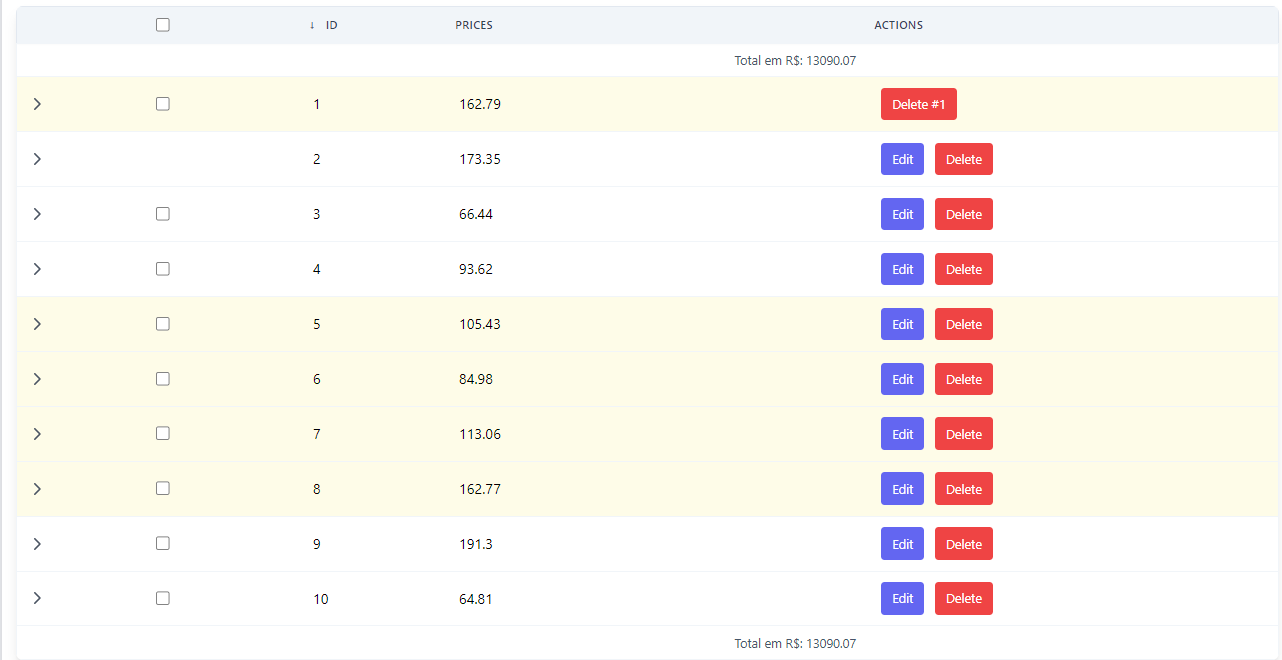This screenshot has width=1282, height=660.
Task: Expand row 10 with the chevron
Action: [x=37, y=598]
